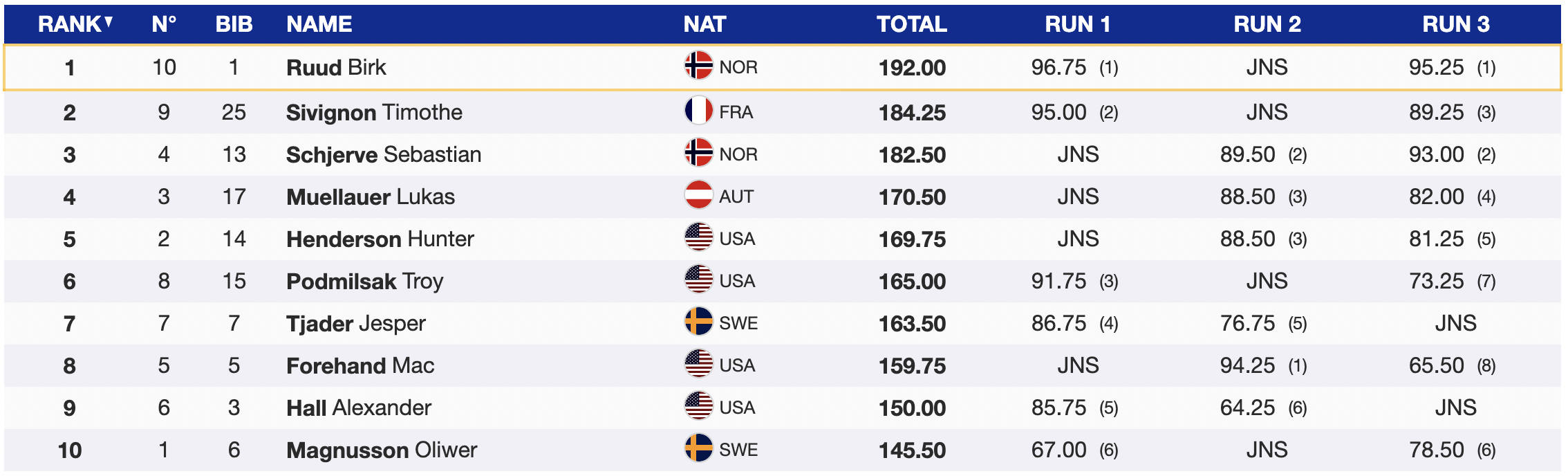Screen dimensions: 1568x476
Task: Sort by RUN 1 column header
Action: click(1077, 24)
